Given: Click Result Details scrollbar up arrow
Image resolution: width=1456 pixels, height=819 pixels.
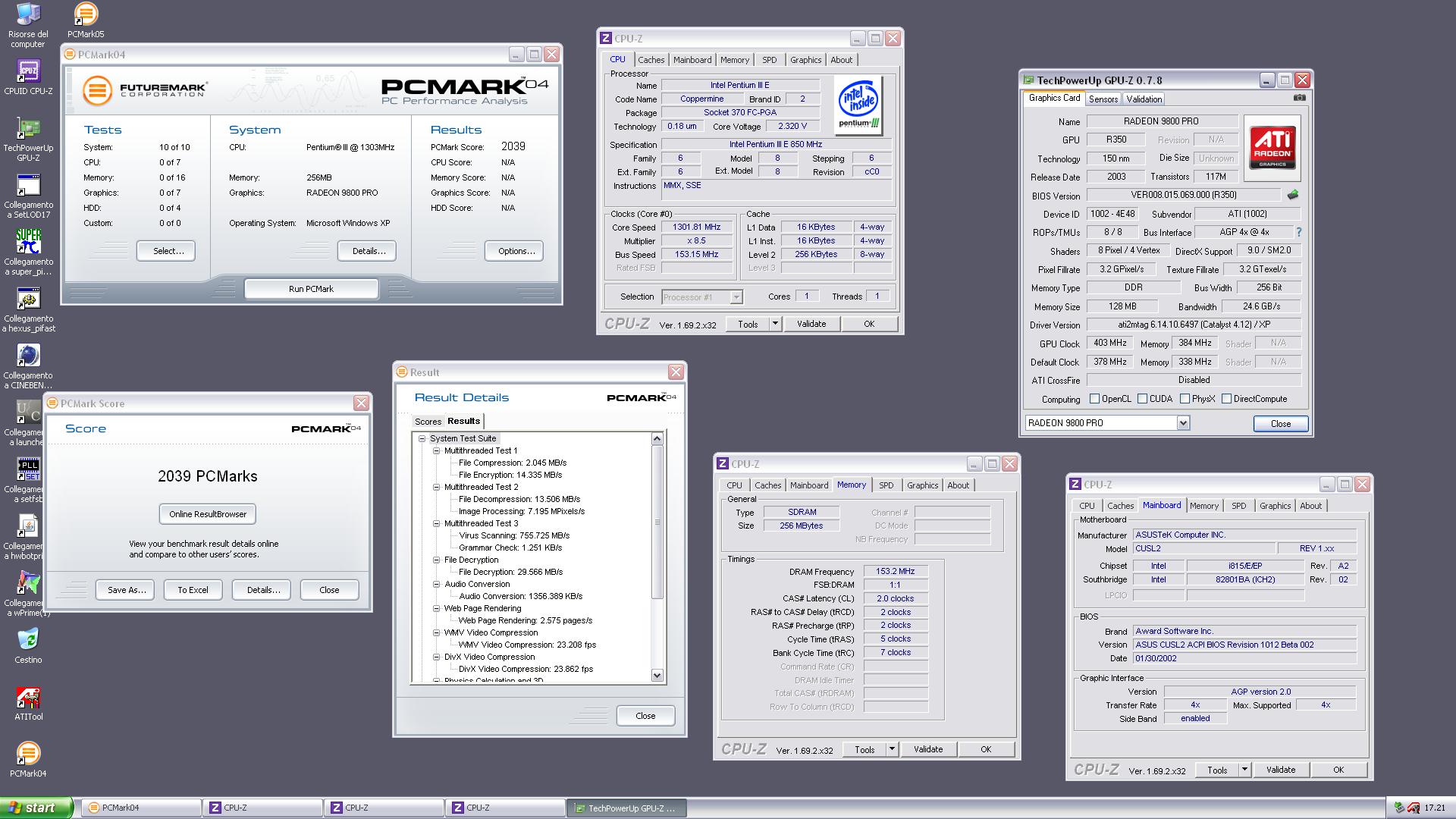Looking at the screenshot, I should tap(657, 438).
